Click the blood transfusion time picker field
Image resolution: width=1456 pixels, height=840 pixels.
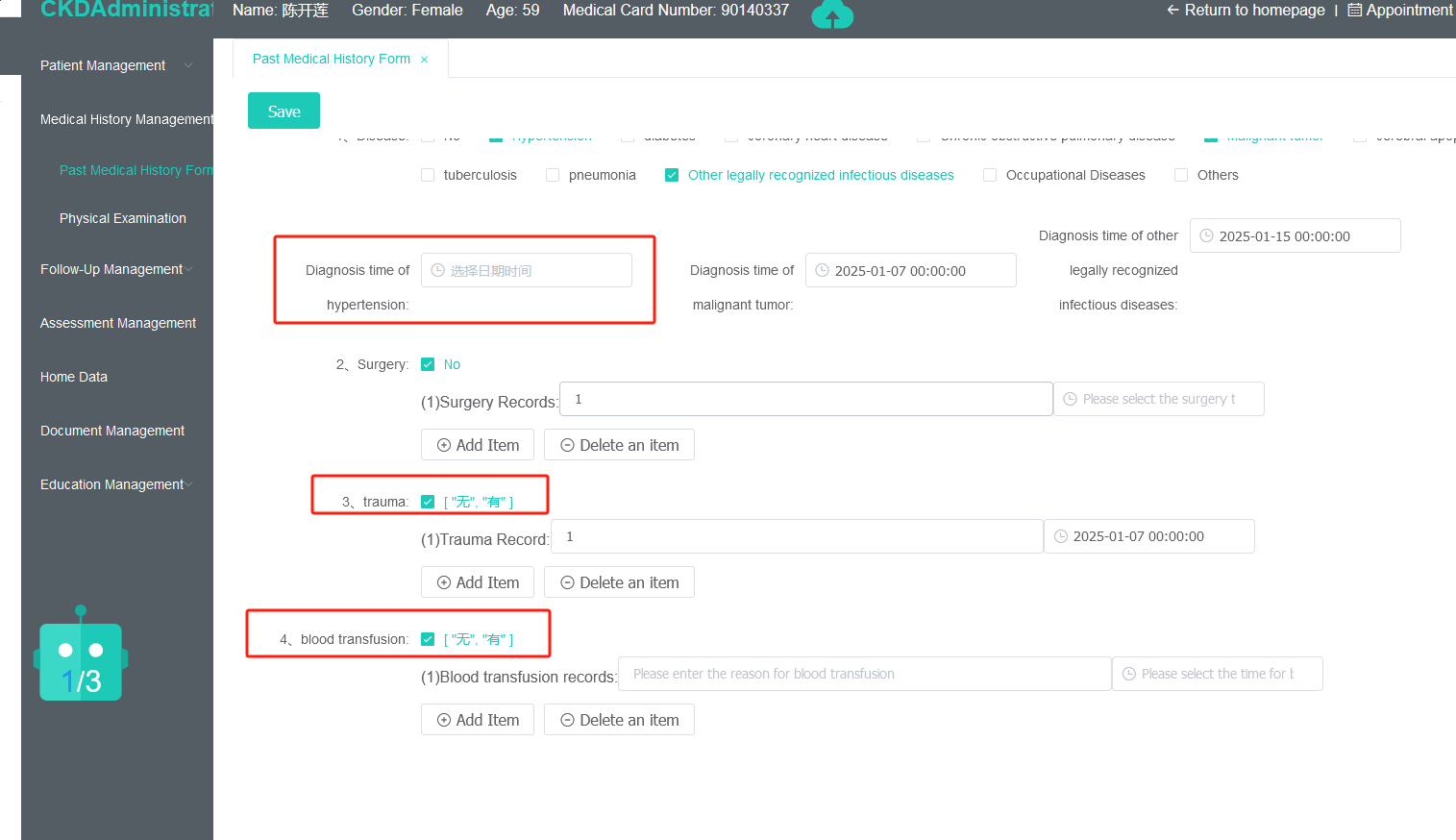click(1218, 674)
